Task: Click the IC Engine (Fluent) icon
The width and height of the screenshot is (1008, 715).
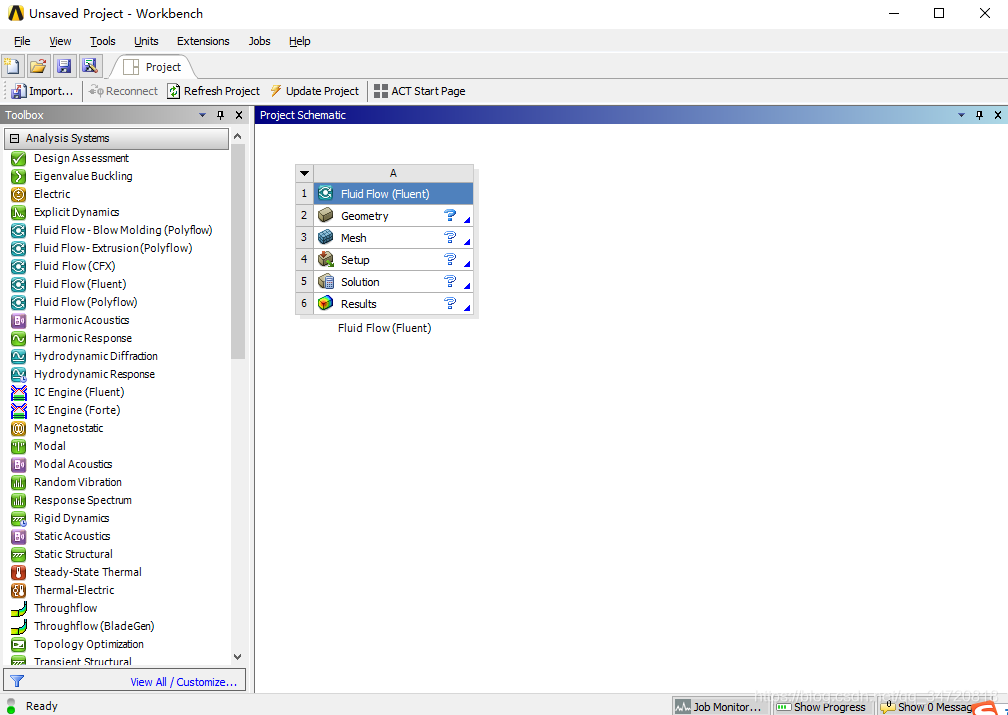Action: pos(19,392)
